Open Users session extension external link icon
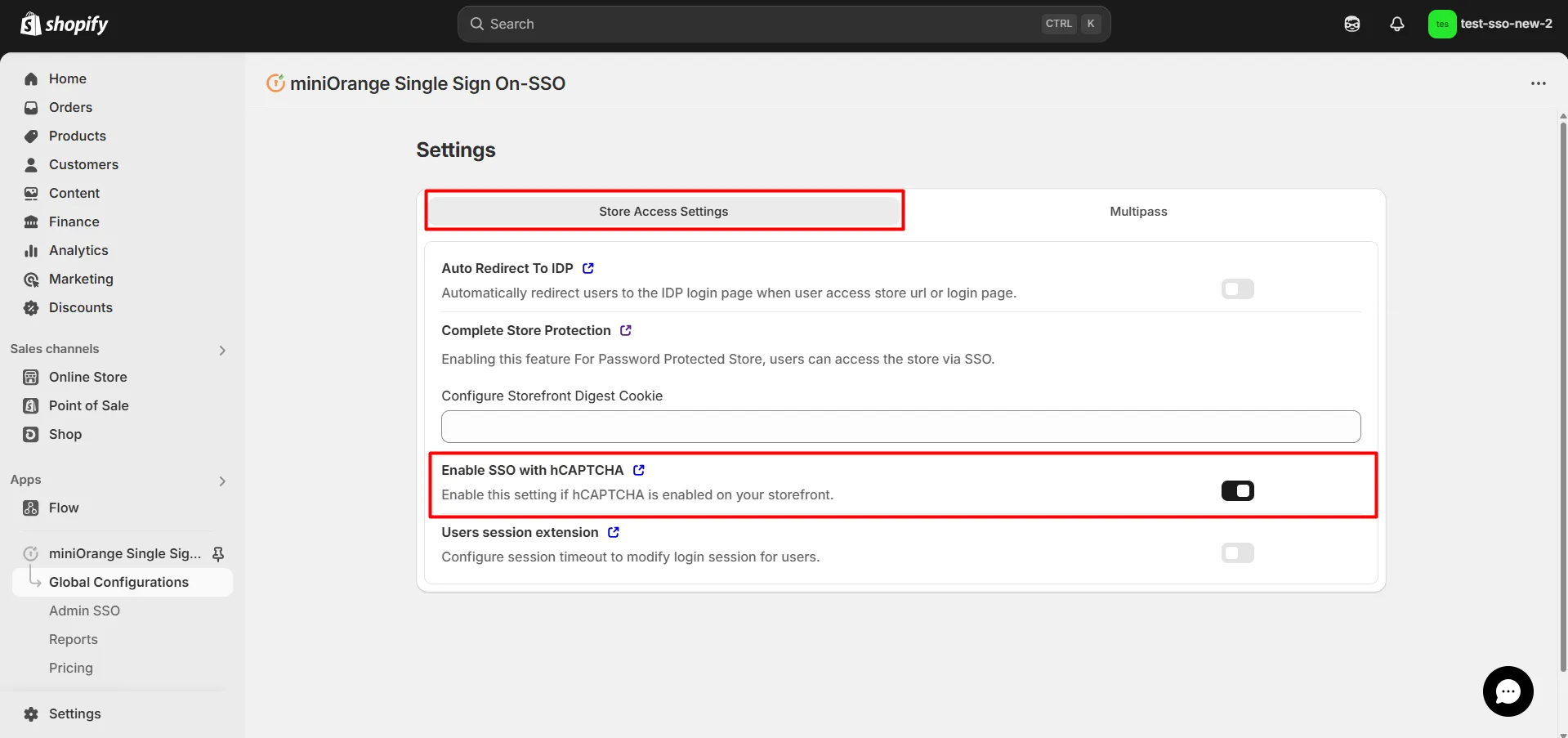1568x738 pixels. coord(614,532)
